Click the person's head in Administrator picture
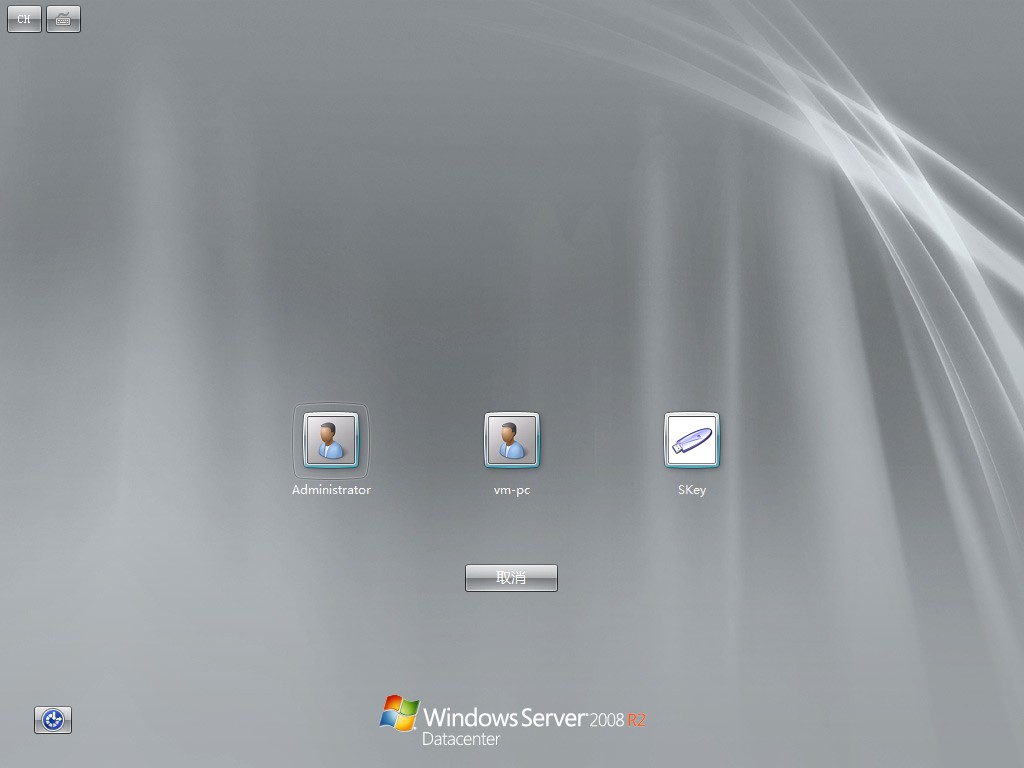The width and height of the screenshot is (1024, 768). [x=329, y=432]
